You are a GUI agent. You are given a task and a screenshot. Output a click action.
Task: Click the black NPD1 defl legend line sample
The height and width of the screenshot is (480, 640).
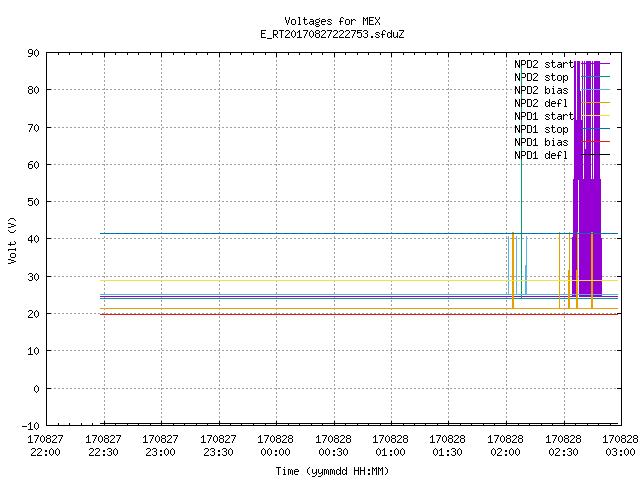click(596, 155)
